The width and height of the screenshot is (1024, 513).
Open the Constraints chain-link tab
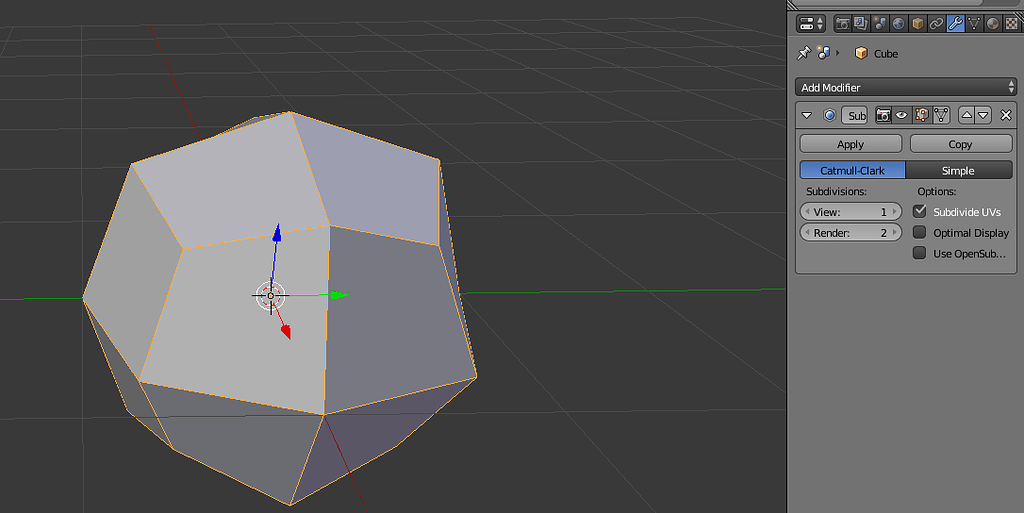(x=936, y=24)
